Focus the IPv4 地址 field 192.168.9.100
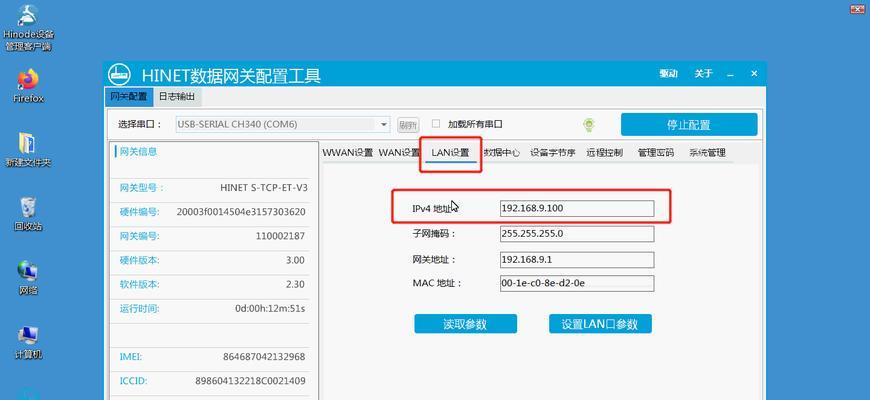The image size is (870, 400). tap(577, 209)
